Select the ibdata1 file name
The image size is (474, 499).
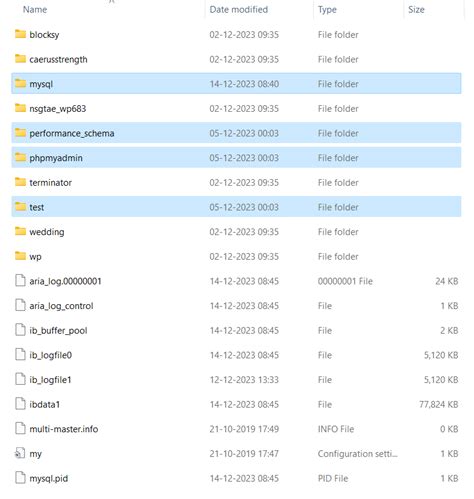(45, 405)
